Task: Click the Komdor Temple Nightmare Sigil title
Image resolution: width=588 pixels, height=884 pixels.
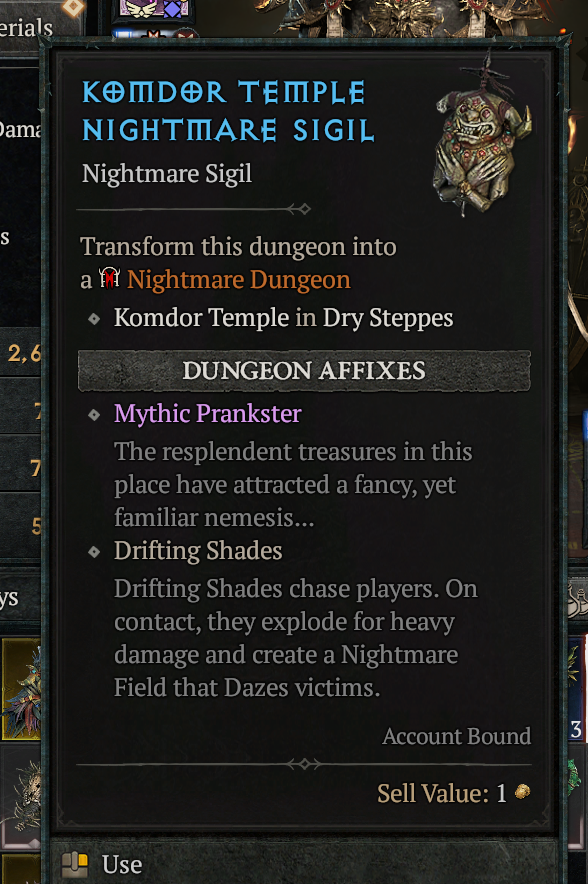Action: [x=228, y=111]
